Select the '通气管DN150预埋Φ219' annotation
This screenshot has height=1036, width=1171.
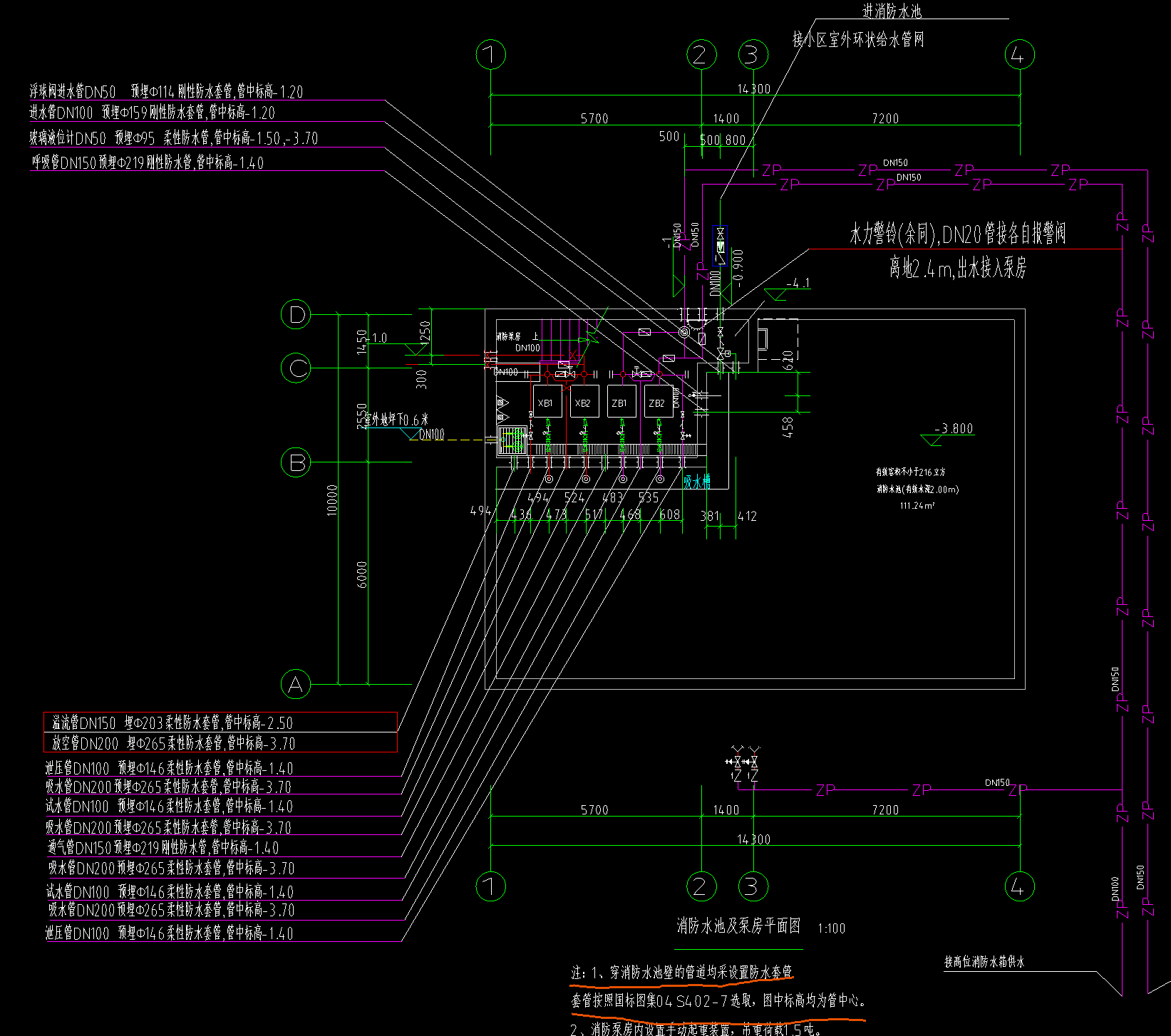click(163, 847)
